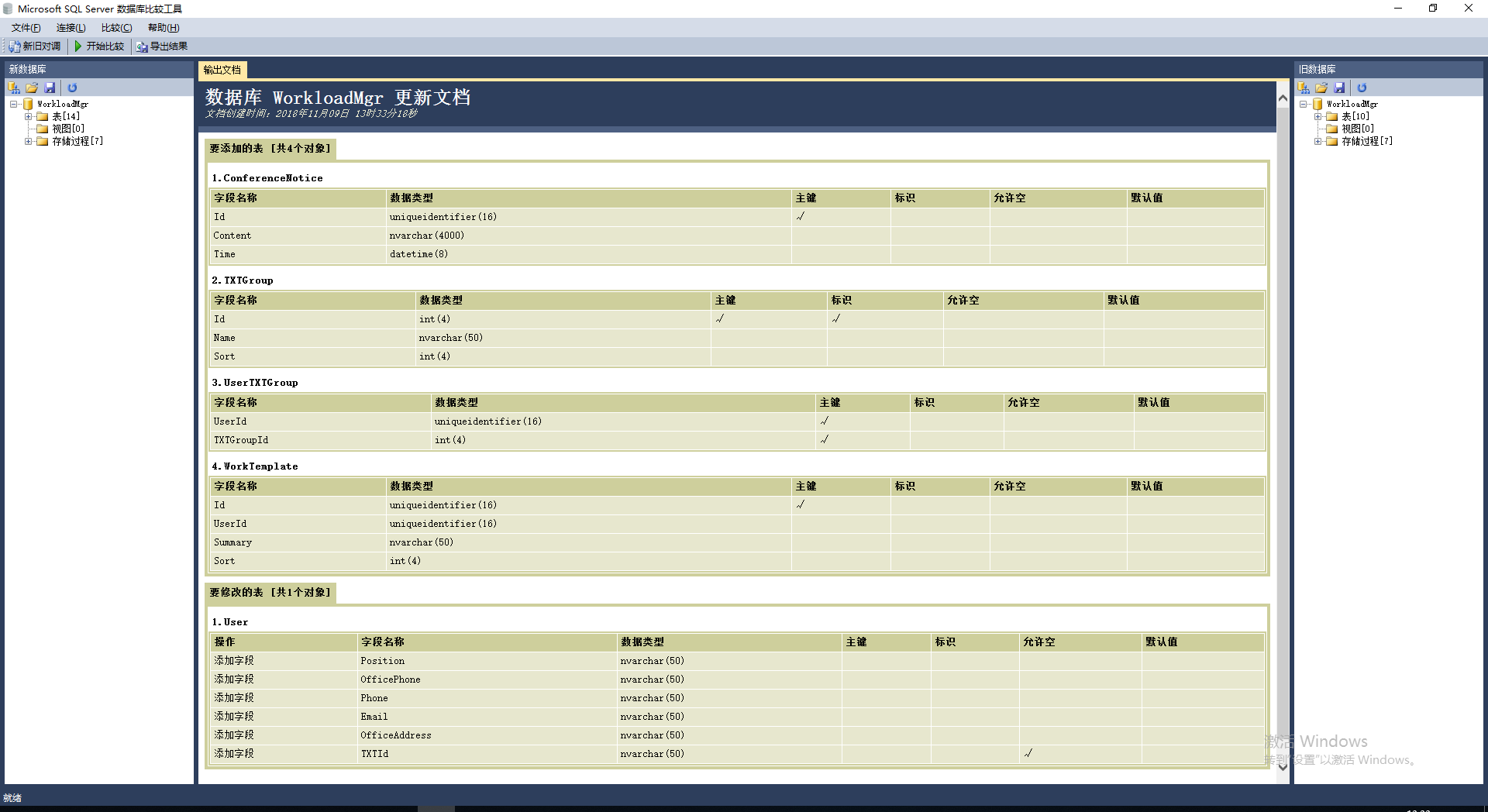Viewport: 1488px width, 812px height.
Task: Click save disk icon in 新数据库 panel
Action: [50, 88]
